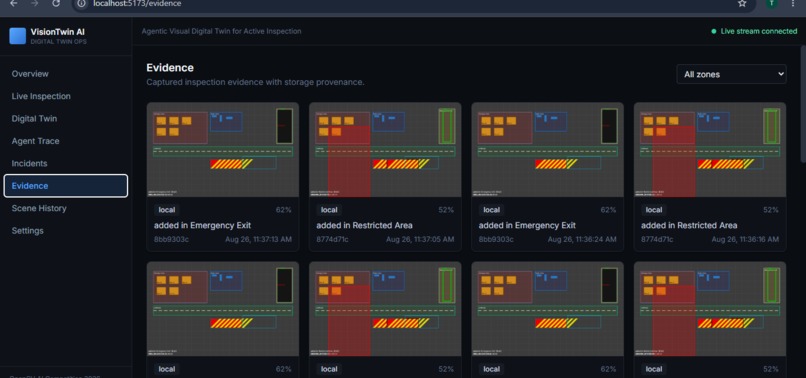Open evidence thumbnail dated 11:36:24 AM

click(x=547, y=150)
